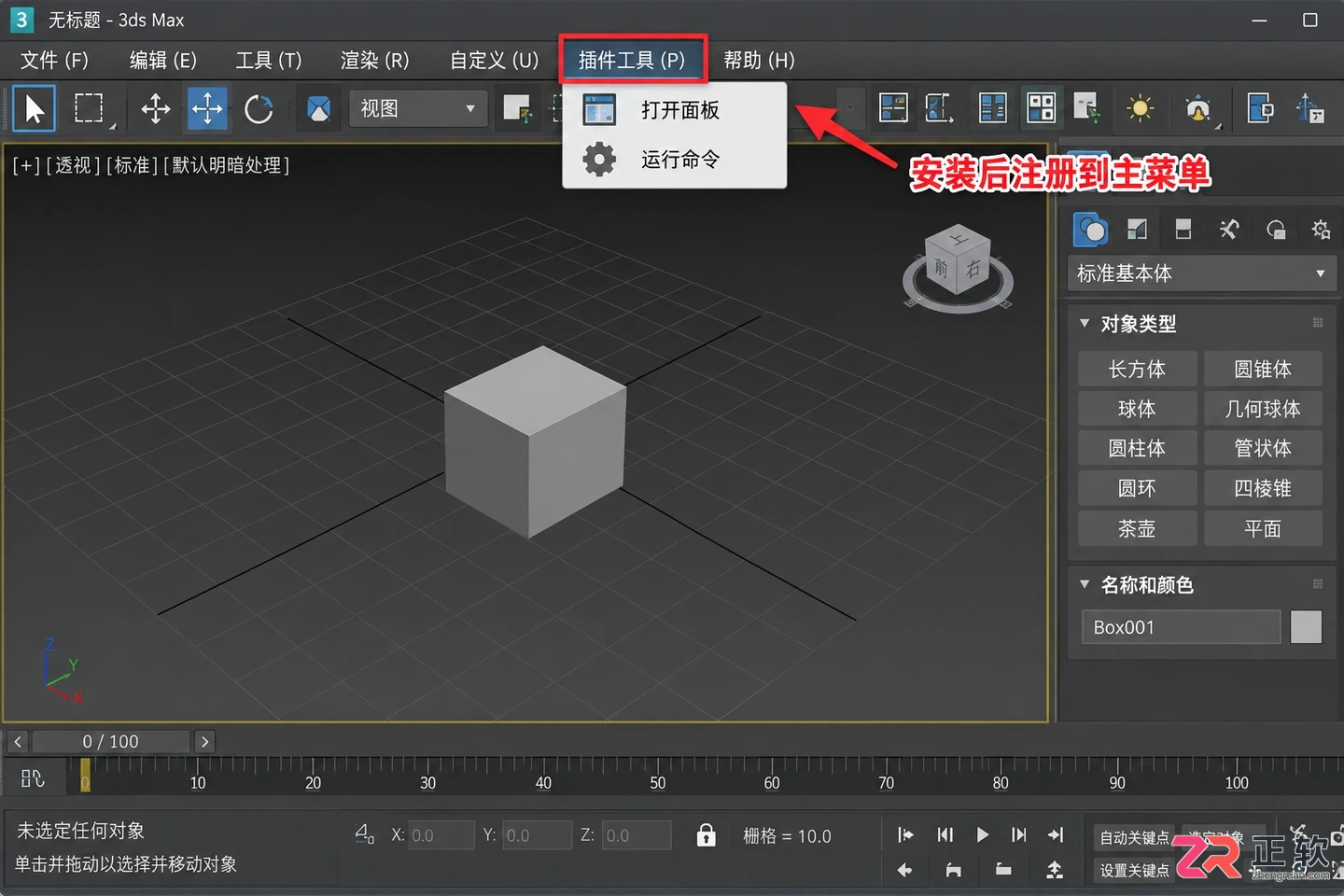Image resolution: width=1344 pixels, height=896 pixels.
Task: Click the 球体 button
Action: 1137,409
